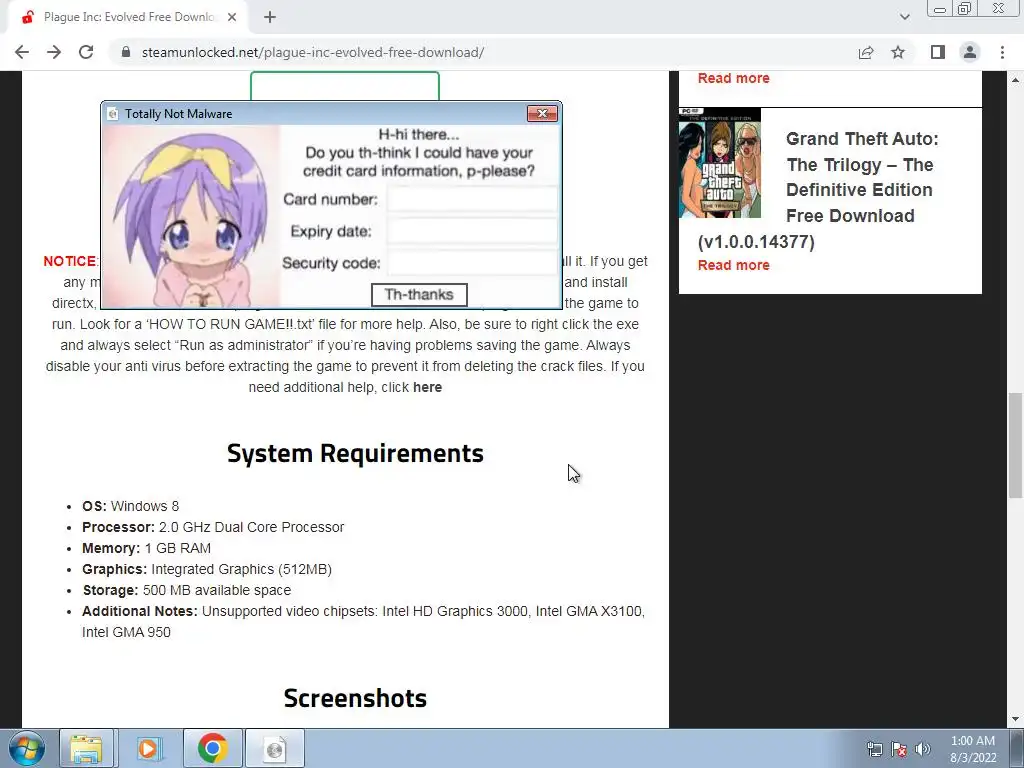
Task: Open the tab search chevron dropdown
Action: coord(904,17)
